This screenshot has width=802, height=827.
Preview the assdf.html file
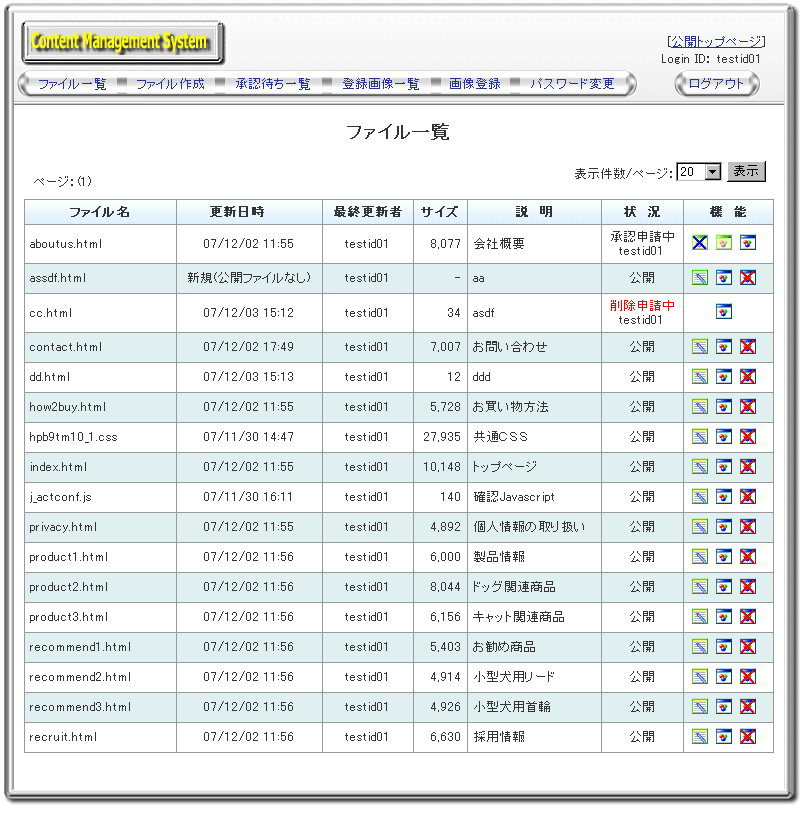(724, 277)
